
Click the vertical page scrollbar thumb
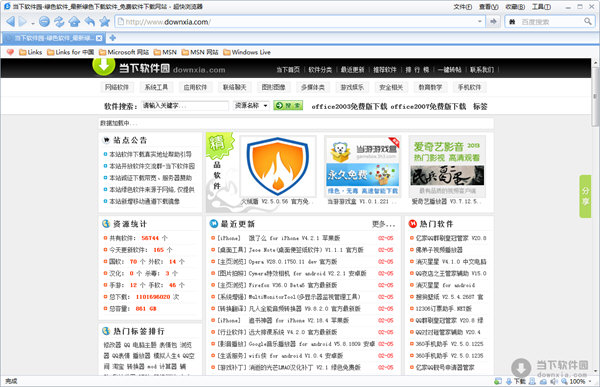(x=595, y=96)
